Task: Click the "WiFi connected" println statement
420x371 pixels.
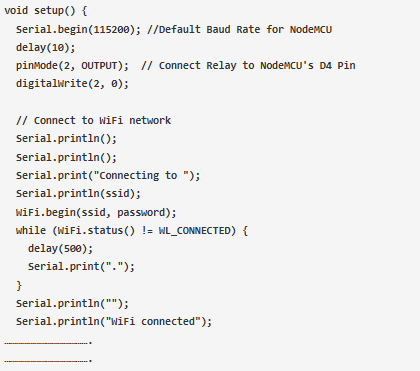Action: pos(114,321)
